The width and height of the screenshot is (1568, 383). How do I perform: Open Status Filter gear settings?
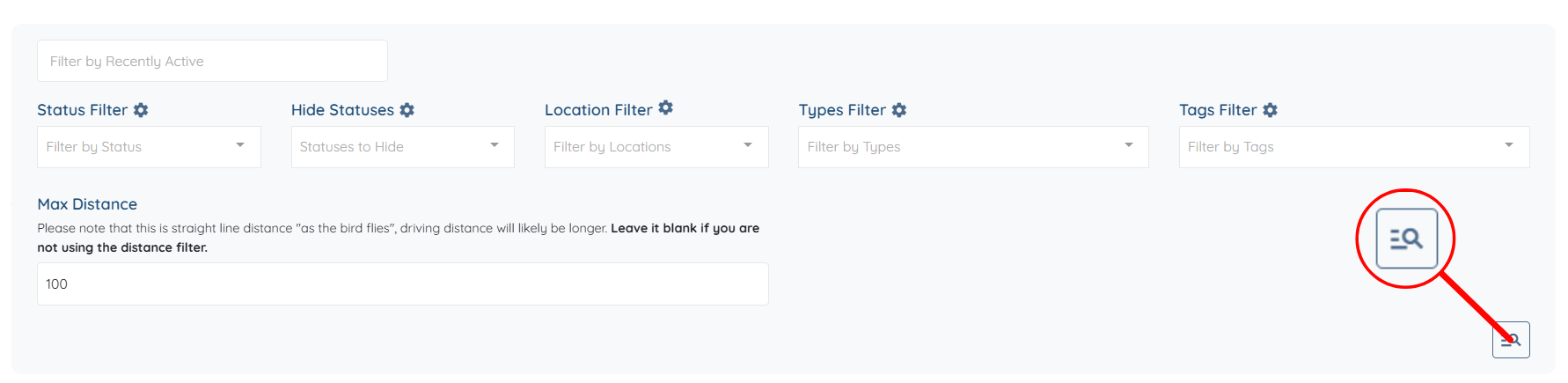click(141, 110)
